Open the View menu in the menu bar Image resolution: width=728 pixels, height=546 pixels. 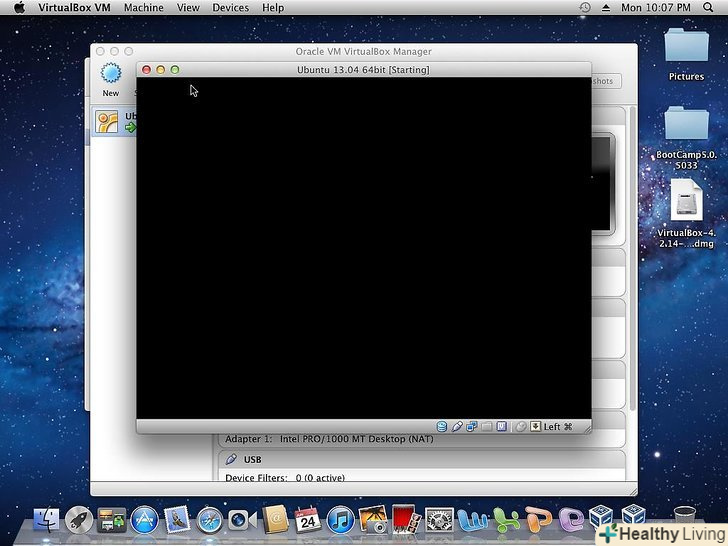point(188,8)
